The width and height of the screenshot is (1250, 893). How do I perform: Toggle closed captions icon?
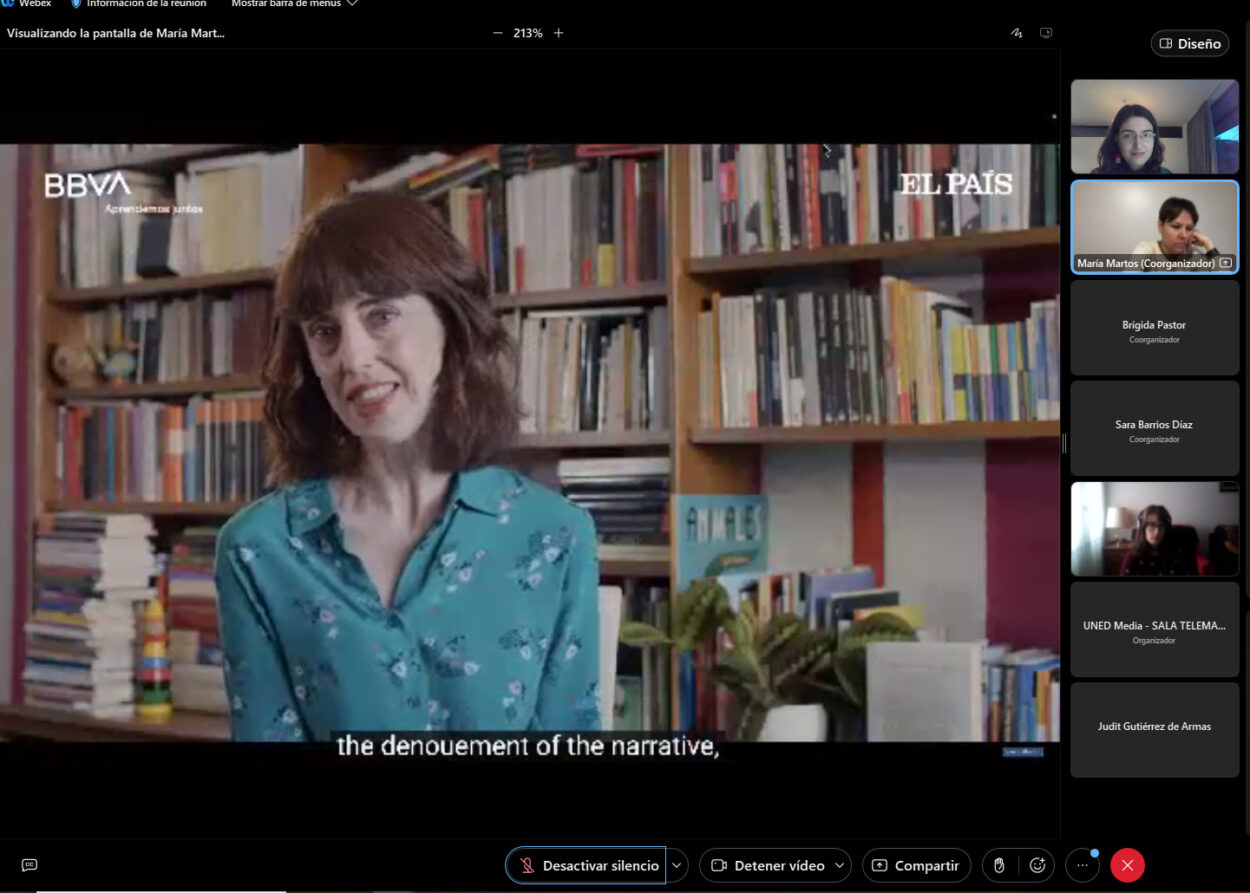(29, 865)
